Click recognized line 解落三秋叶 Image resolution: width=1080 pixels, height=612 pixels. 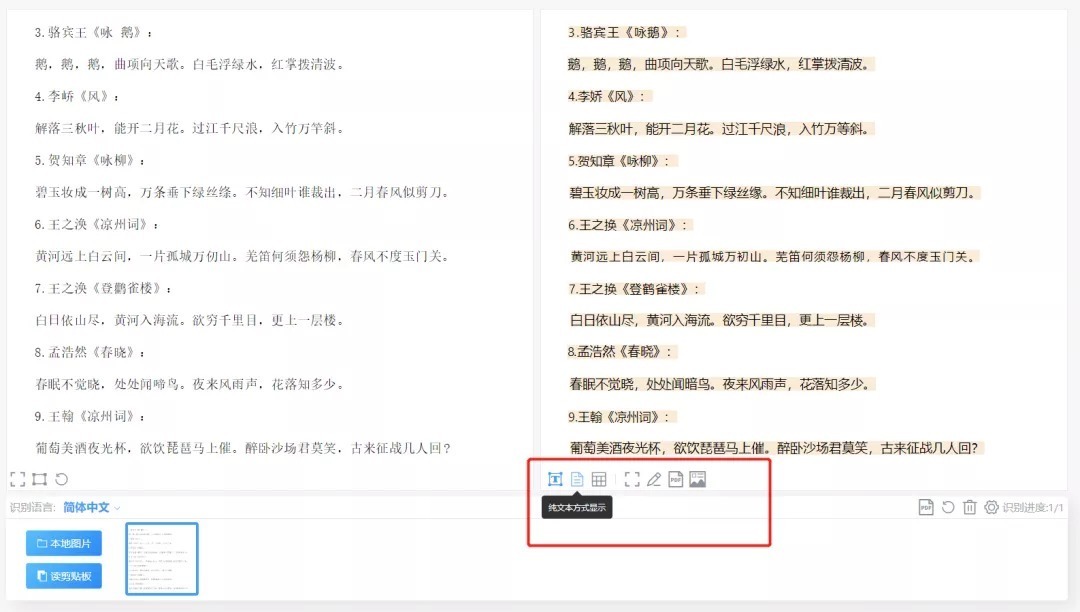(x=721, y=129)
